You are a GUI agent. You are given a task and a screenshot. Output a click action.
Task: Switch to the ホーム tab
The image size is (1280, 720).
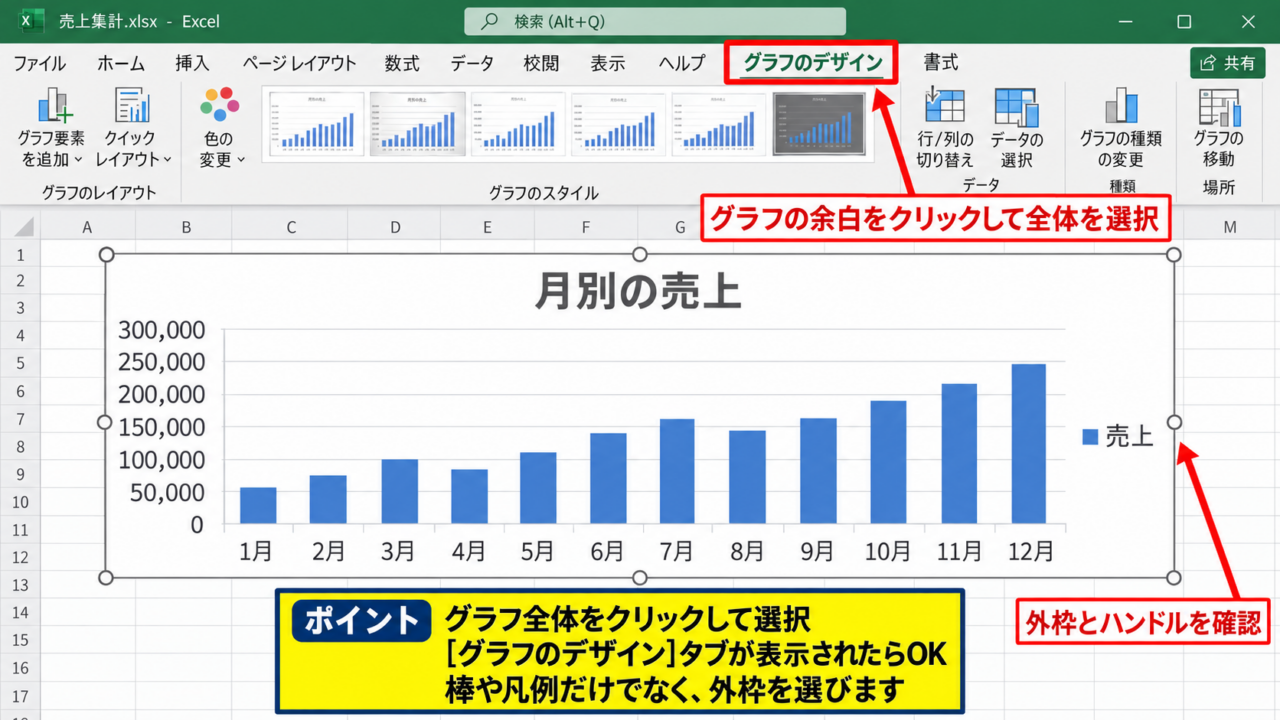tap(121, 63)
